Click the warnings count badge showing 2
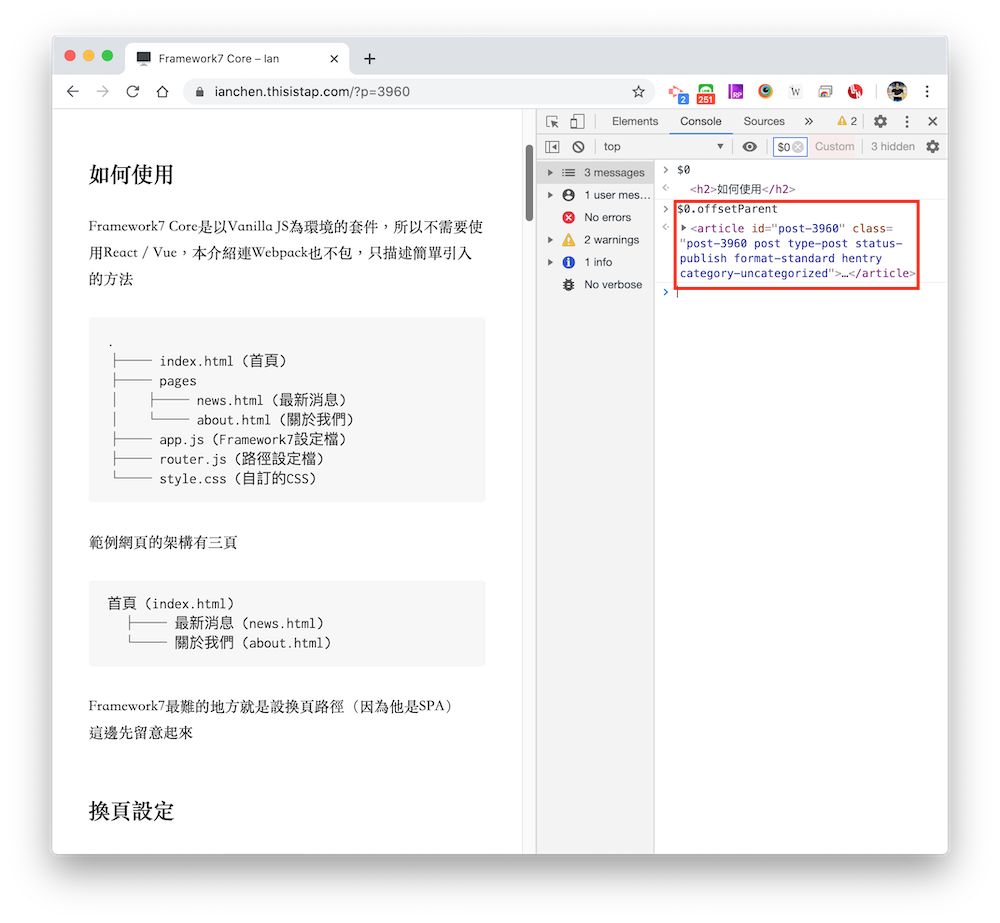Viewport: 1000px width, 923px height. click(847, 121)
